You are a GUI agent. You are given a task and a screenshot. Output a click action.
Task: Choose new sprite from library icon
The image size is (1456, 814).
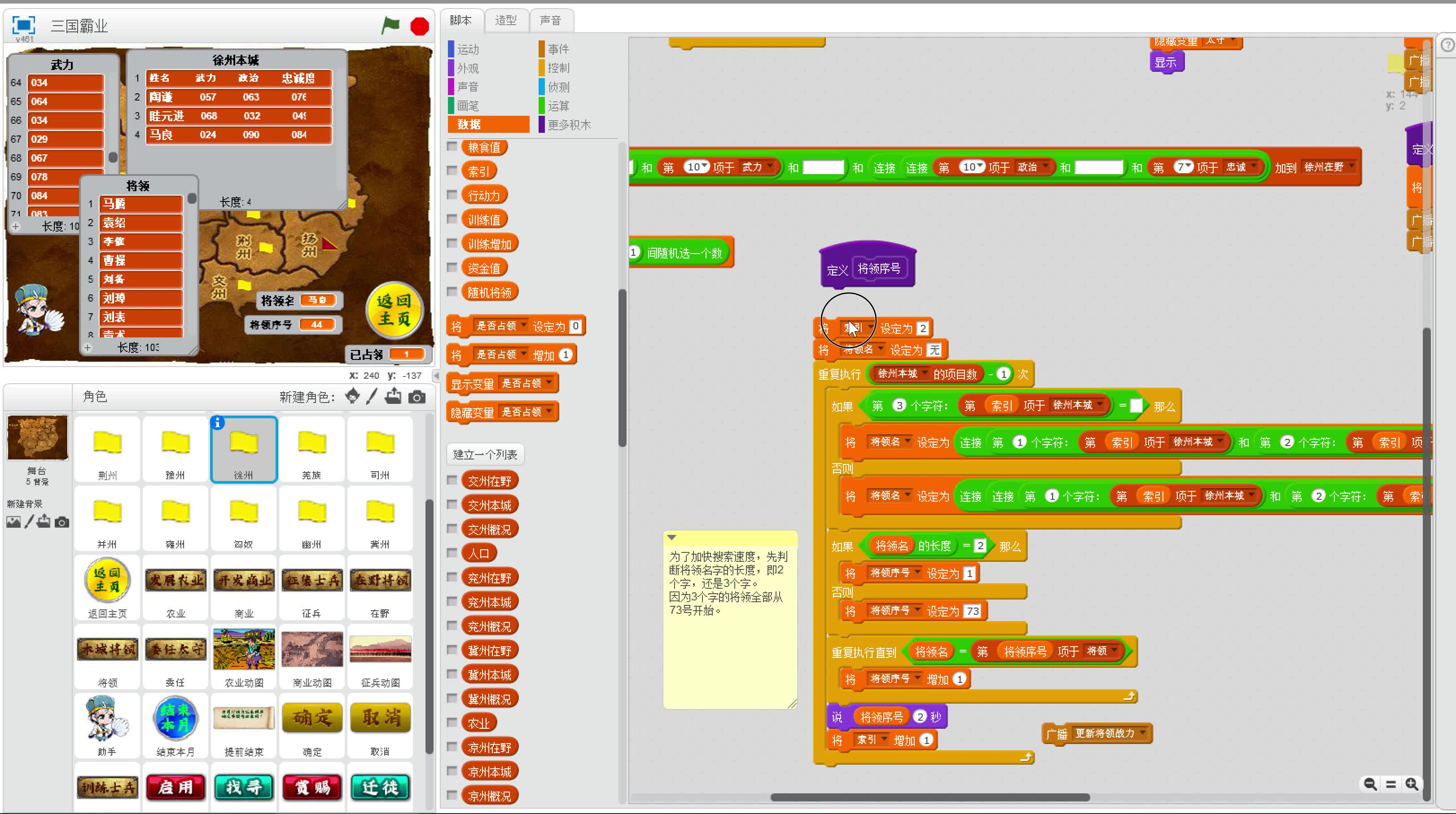(352, 396)
